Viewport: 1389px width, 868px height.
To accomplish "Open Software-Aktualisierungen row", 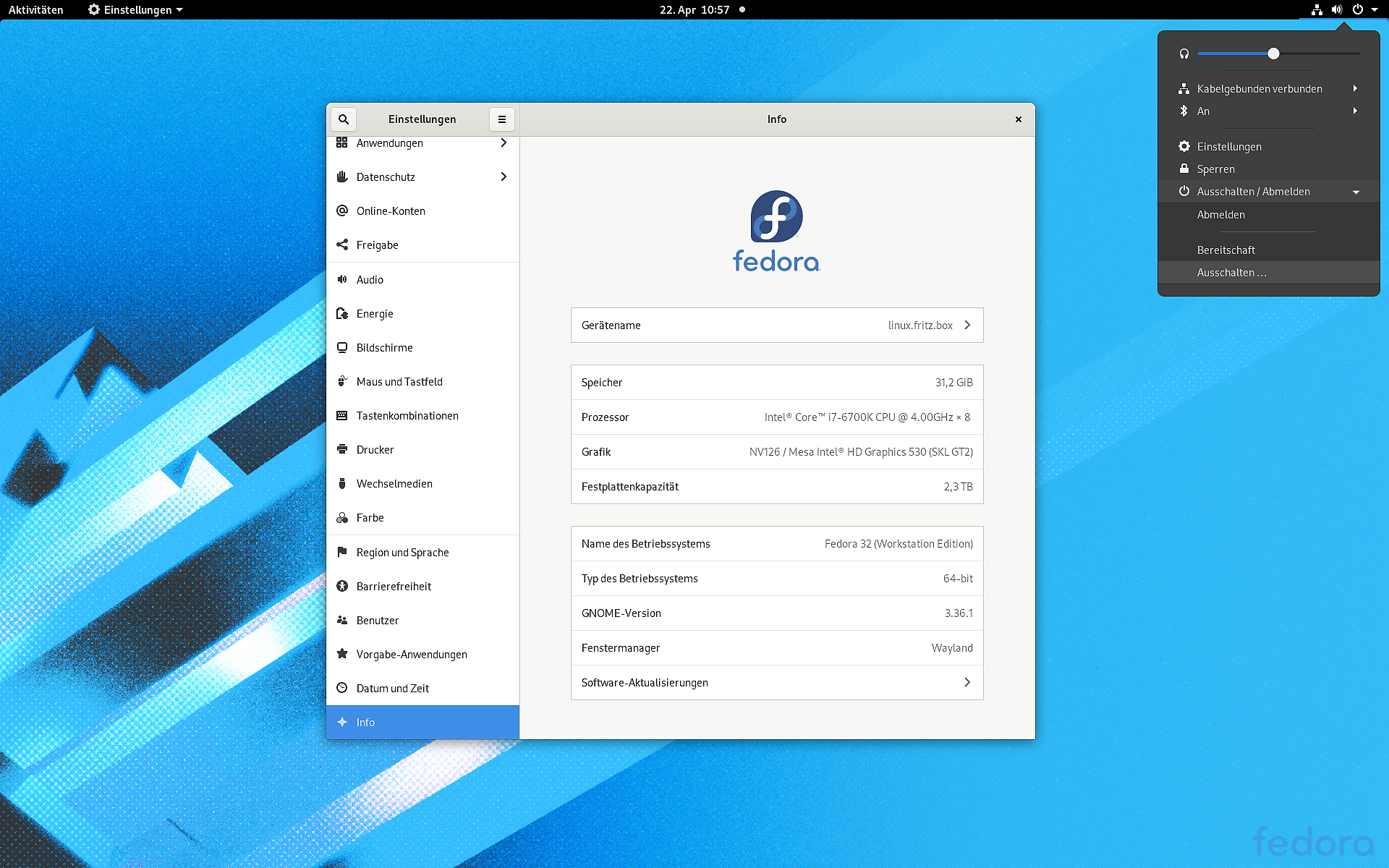I will point(776,682).
